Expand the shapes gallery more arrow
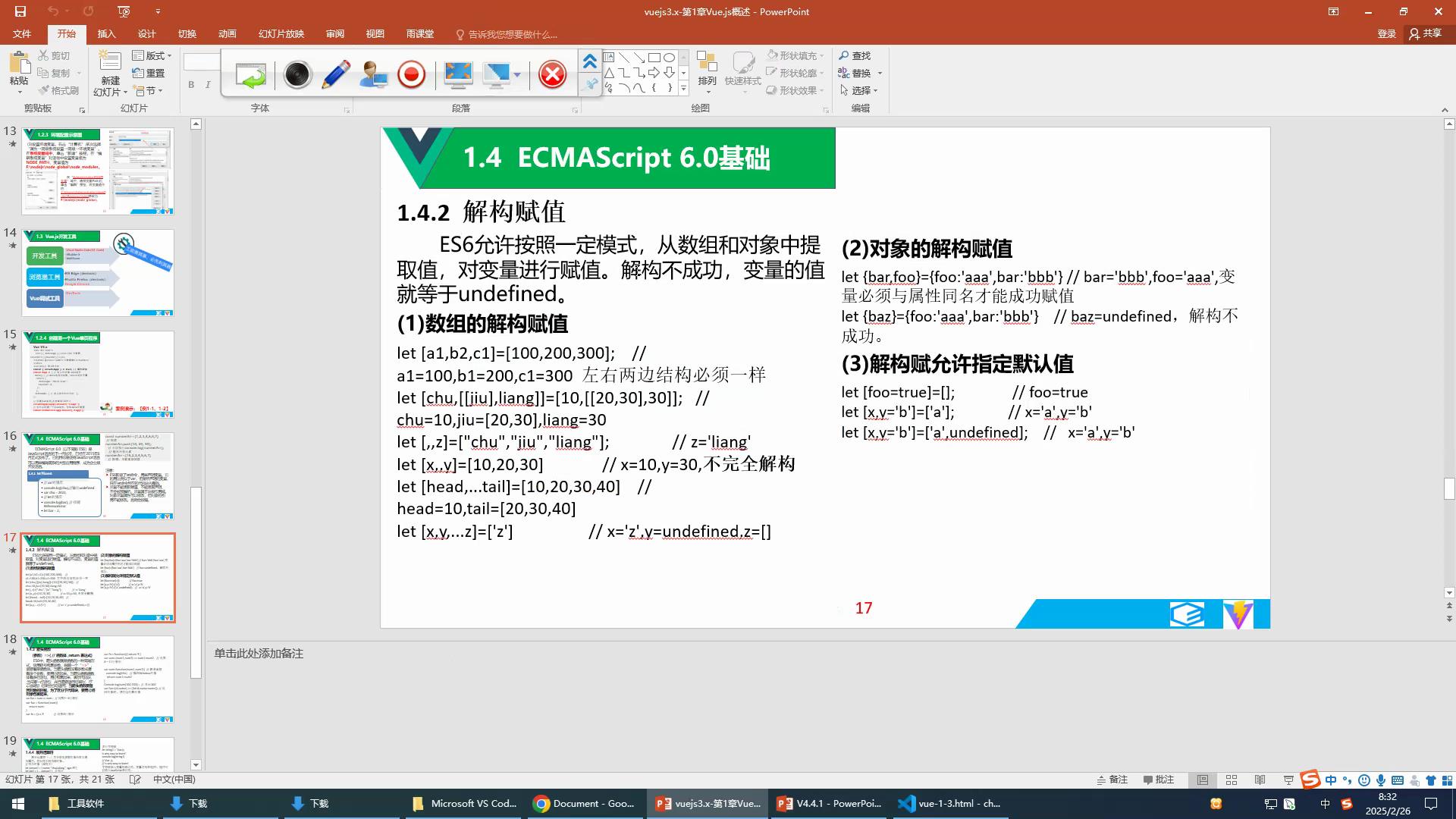Screen dimensions: 1456x819 tap(683, 89)
